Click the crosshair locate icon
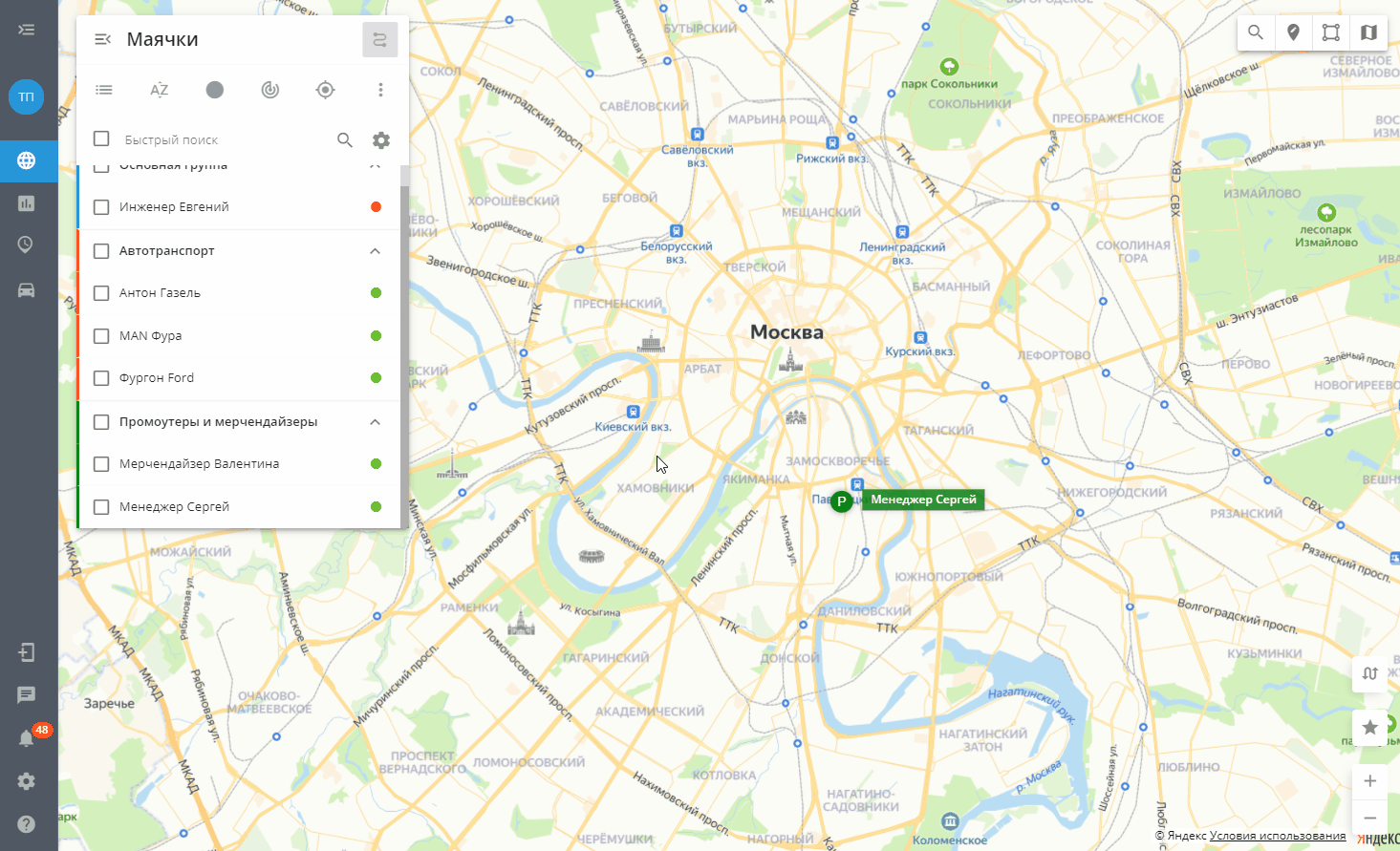Screen dimensions: 1400x851 (325, 90)
